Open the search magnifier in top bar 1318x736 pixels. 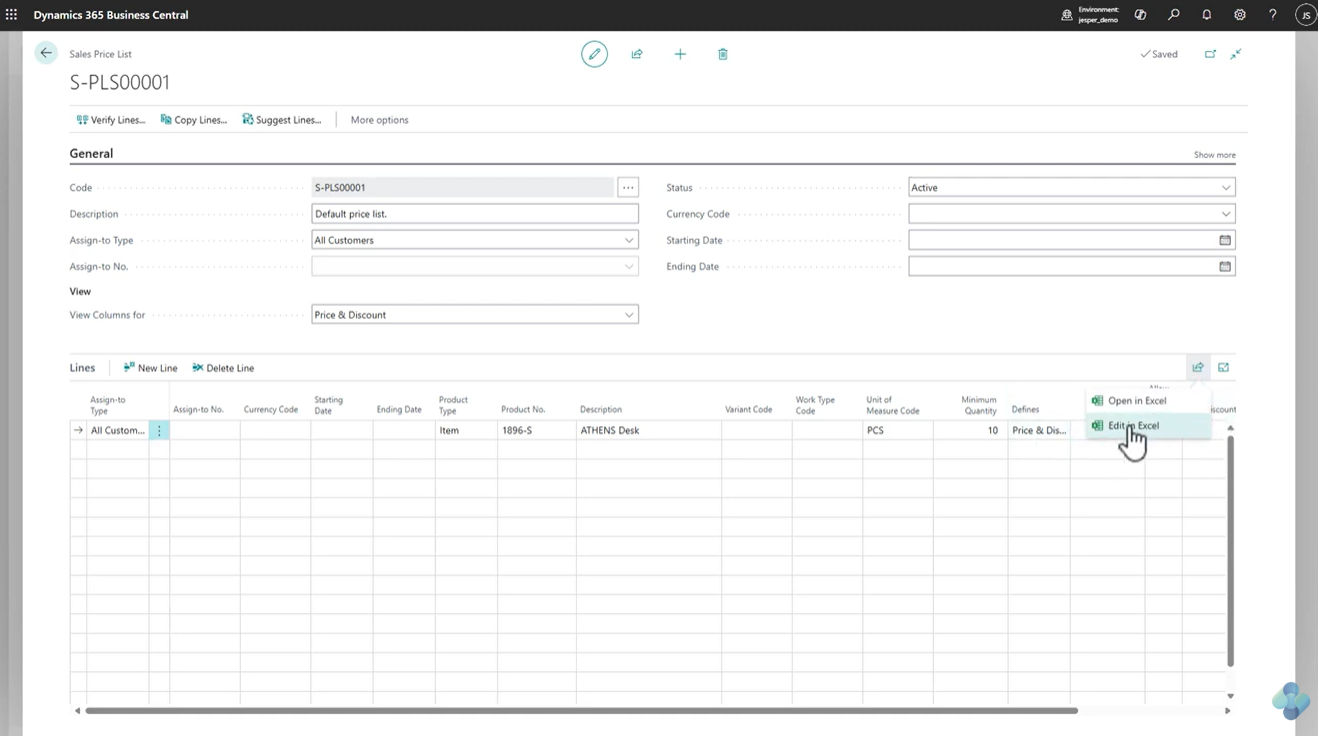(1174, 15)
